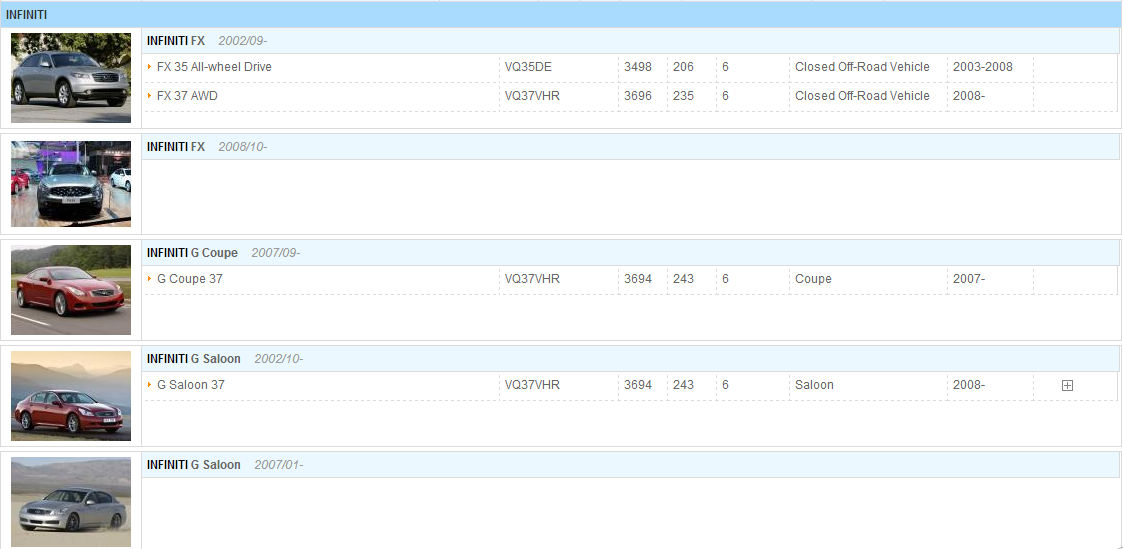Click displacement value 3498

pos(637,67)
